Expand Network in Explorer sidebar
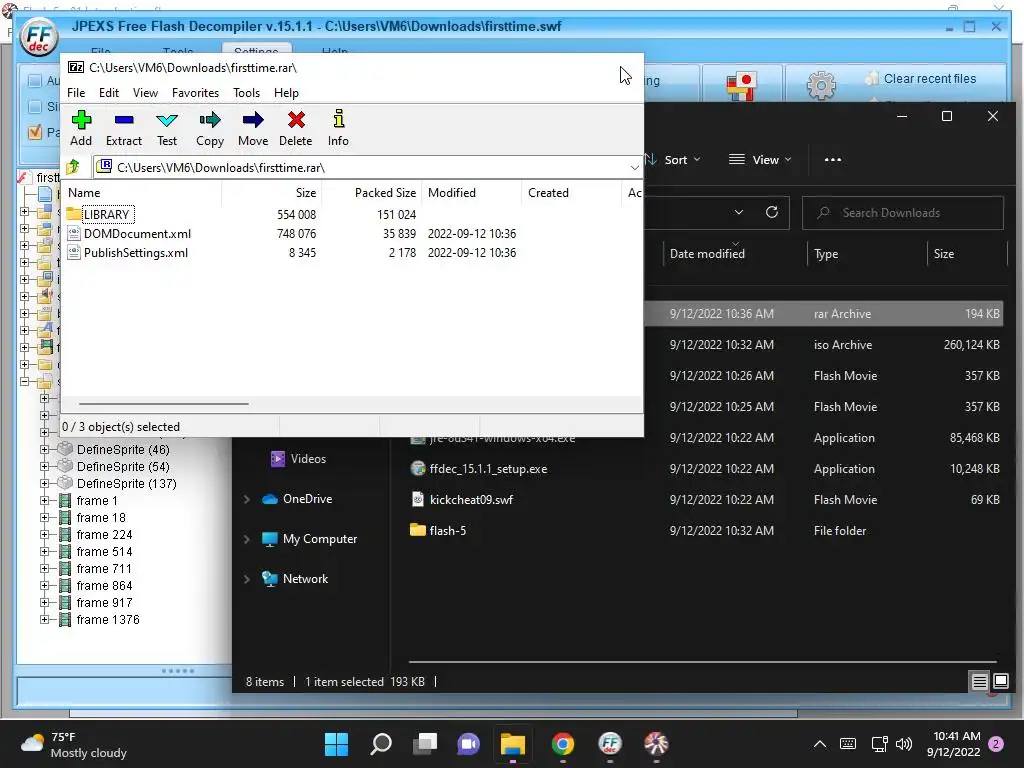The height and width of the screenshot is (768, 1024). click(x=247, y=579)
